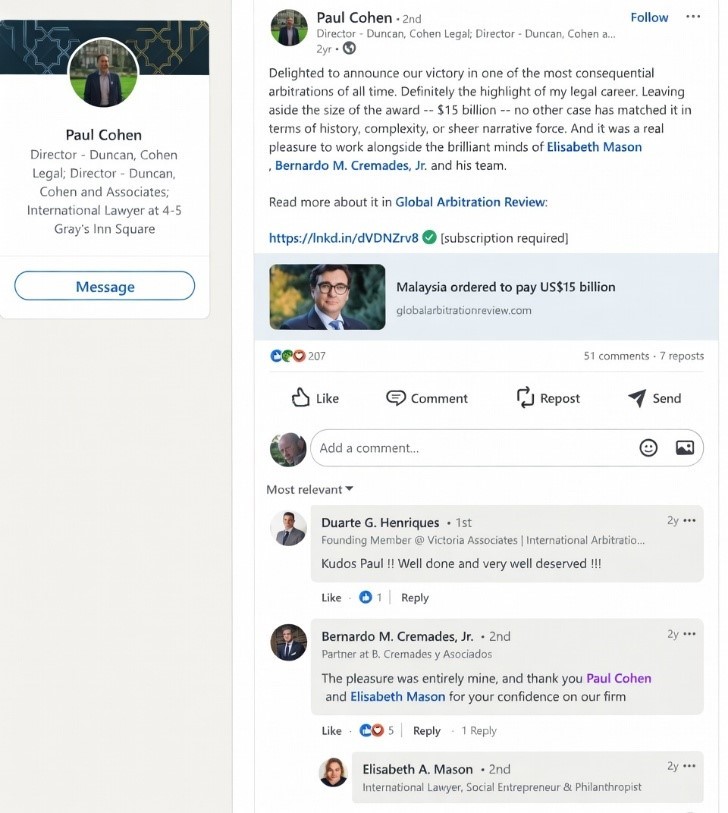Open the Global Arbitration Review mention link

pos(470,202)
